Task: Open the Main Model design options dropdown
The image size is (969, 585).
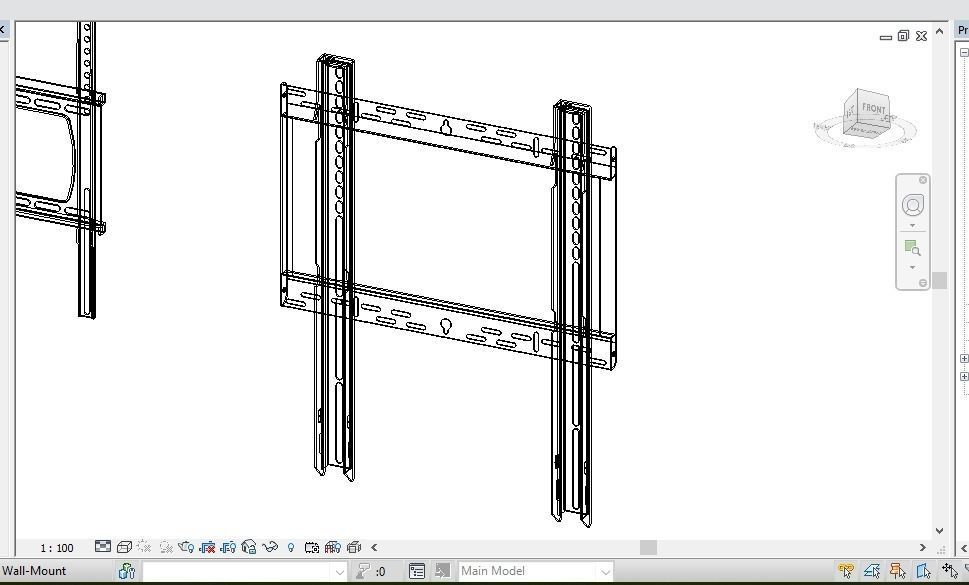Action: tap(604, 571)
